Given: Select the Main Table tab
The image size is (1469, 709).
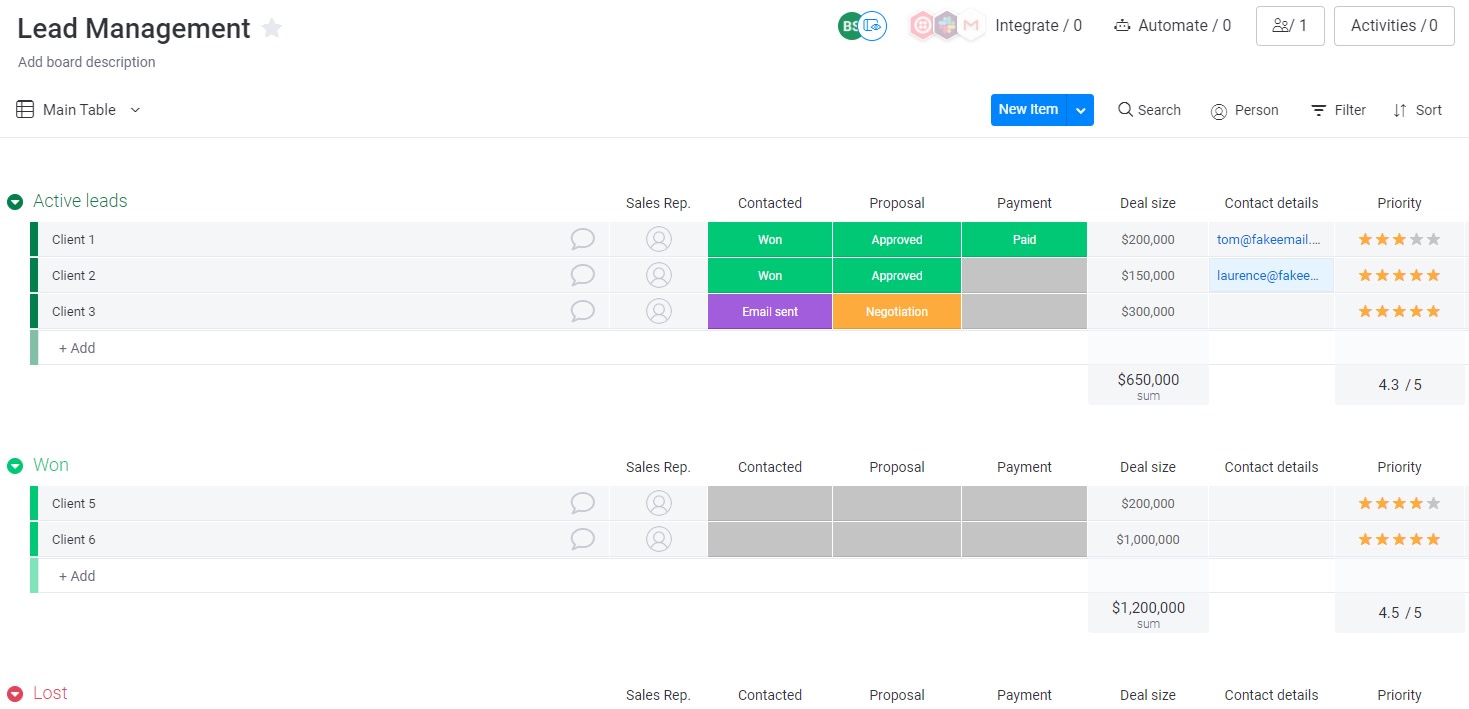Looking at the screenshot, I should pos(67,109).
